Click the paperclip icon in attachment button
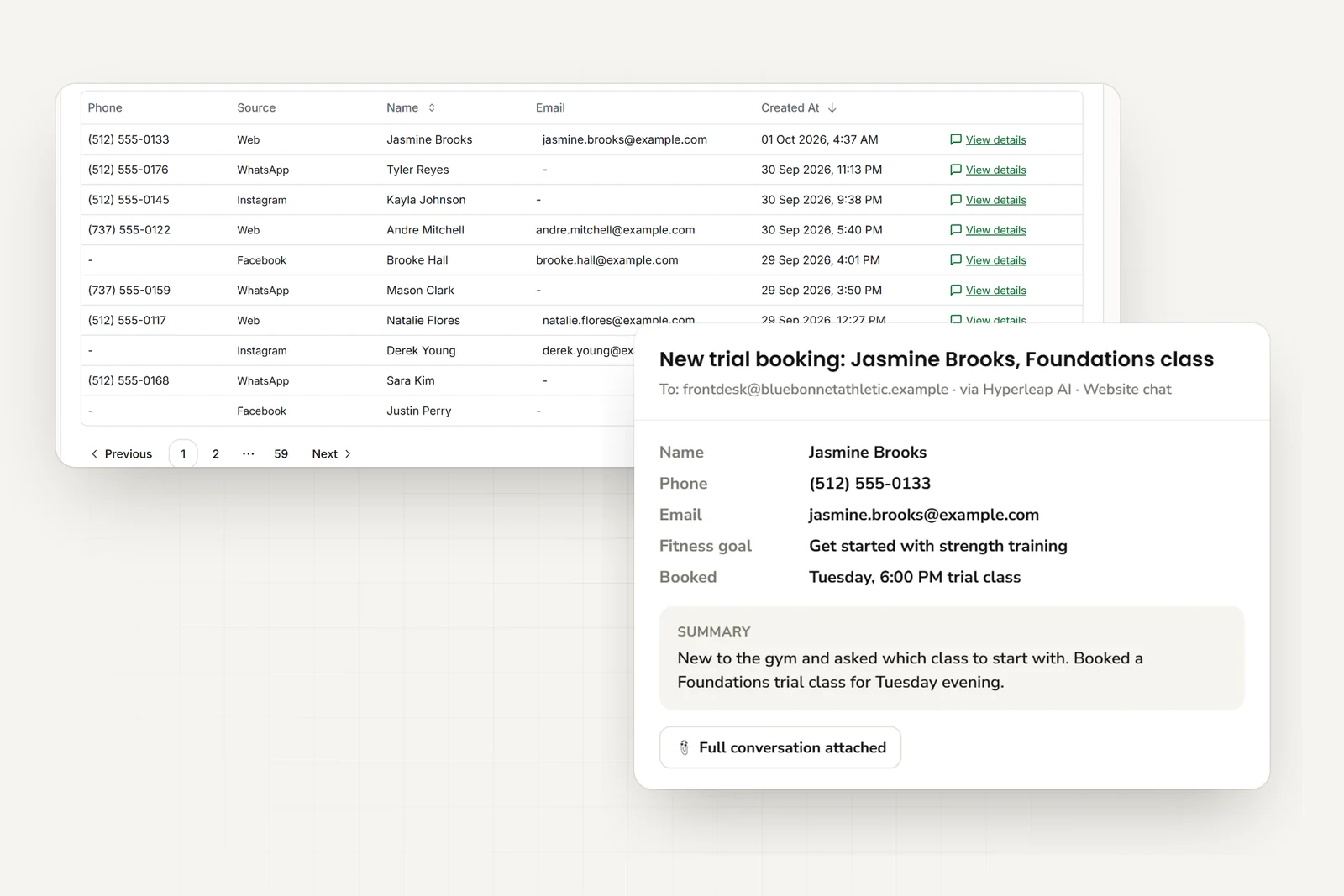The height and width of the screenshot is (896, 1344). pos(684,747)
